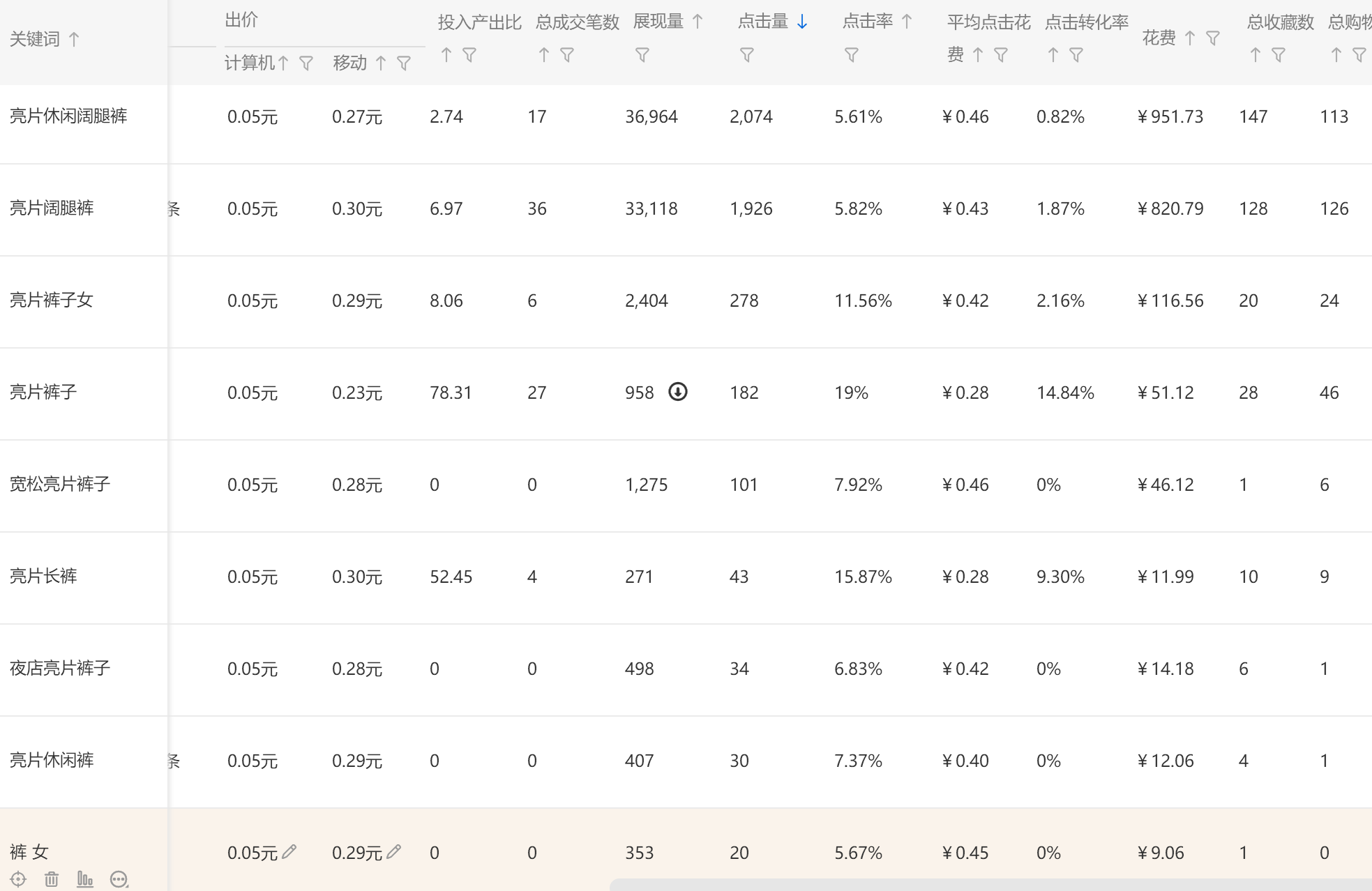The image size is (1372, 891).
Task: Sort 投入产出比 column arrow
Action: click(446, 54)
